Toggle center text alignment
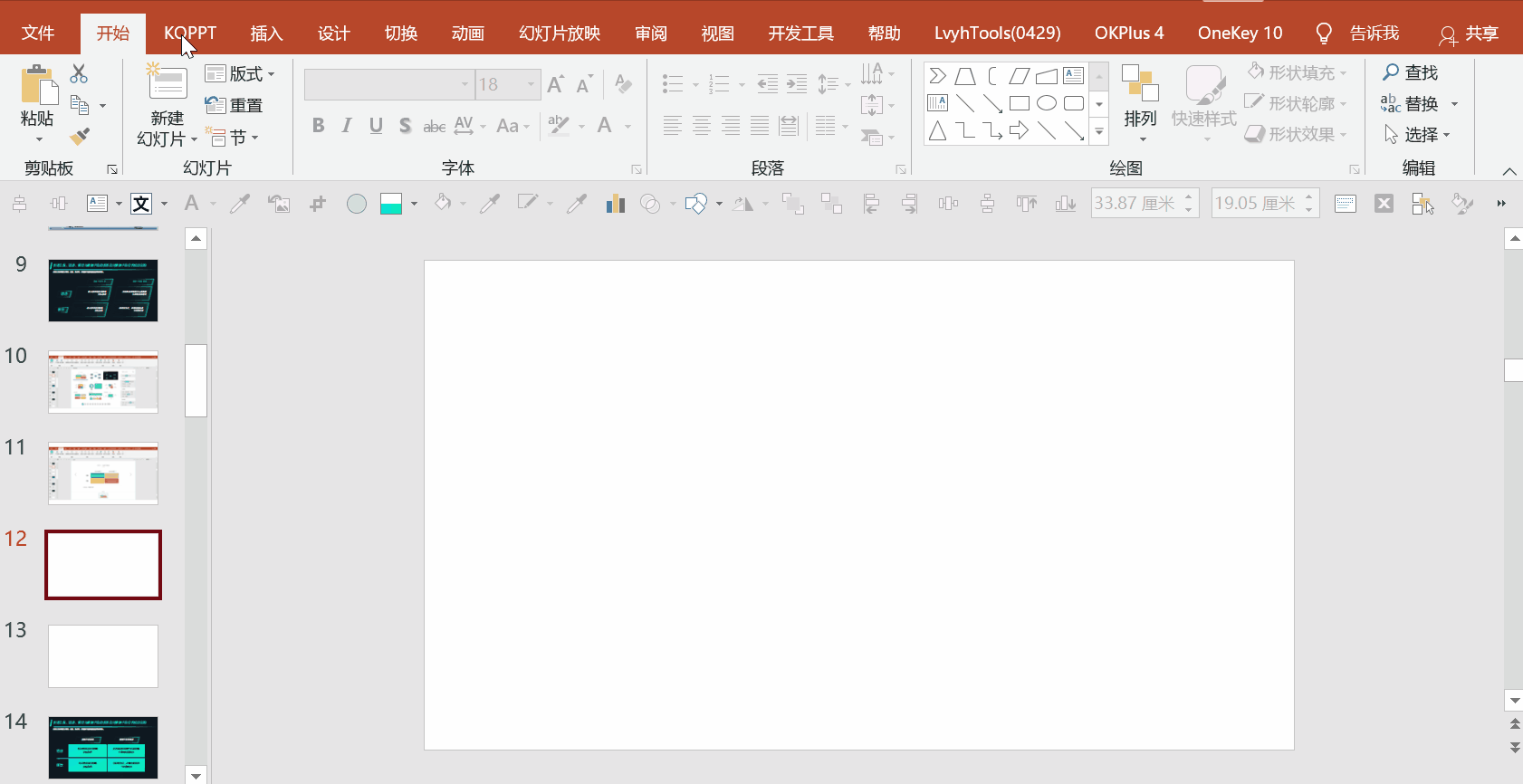The width and height of the screenshot is (1523, 784). (702, 126)
